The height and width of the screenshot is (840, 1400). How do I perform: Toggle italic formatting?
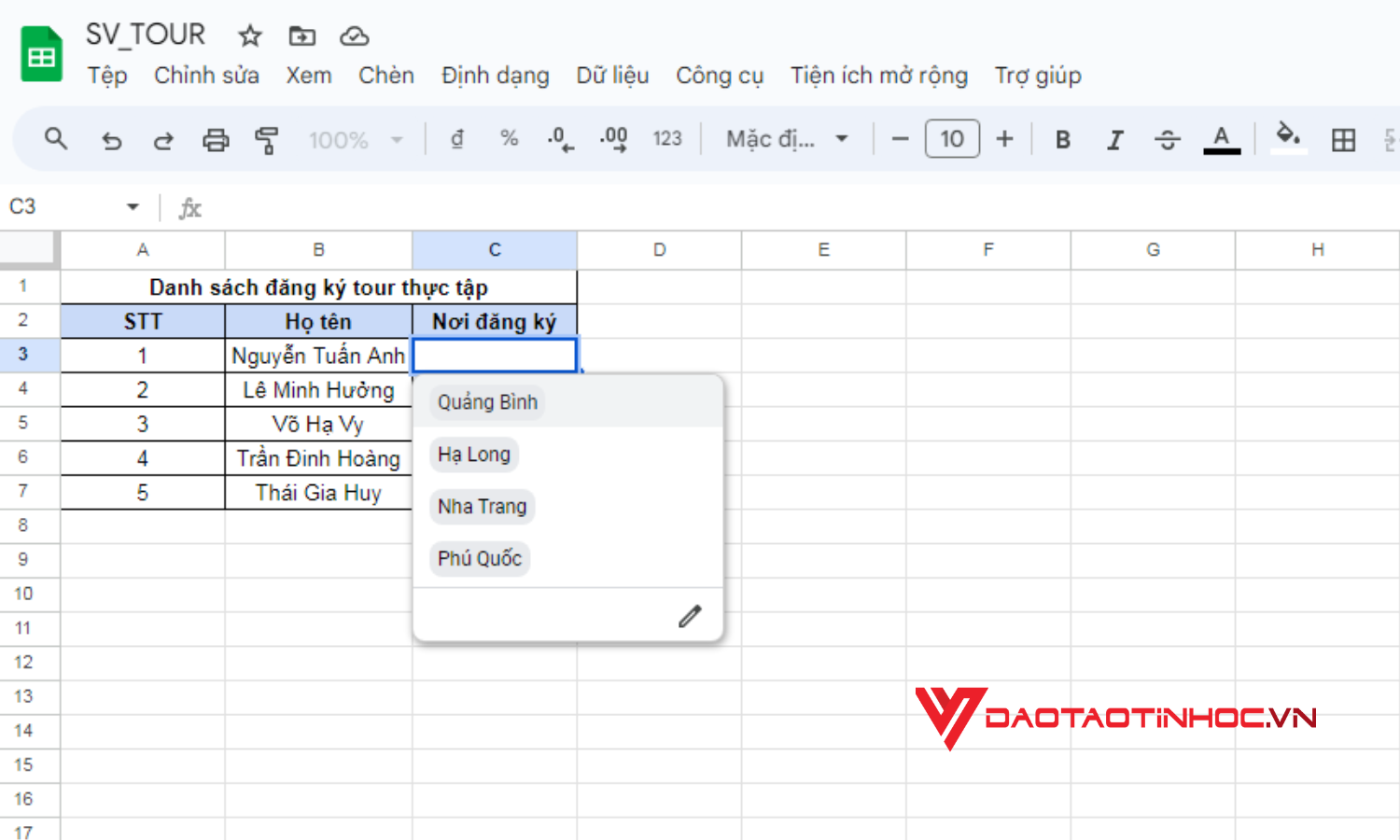1114,140
